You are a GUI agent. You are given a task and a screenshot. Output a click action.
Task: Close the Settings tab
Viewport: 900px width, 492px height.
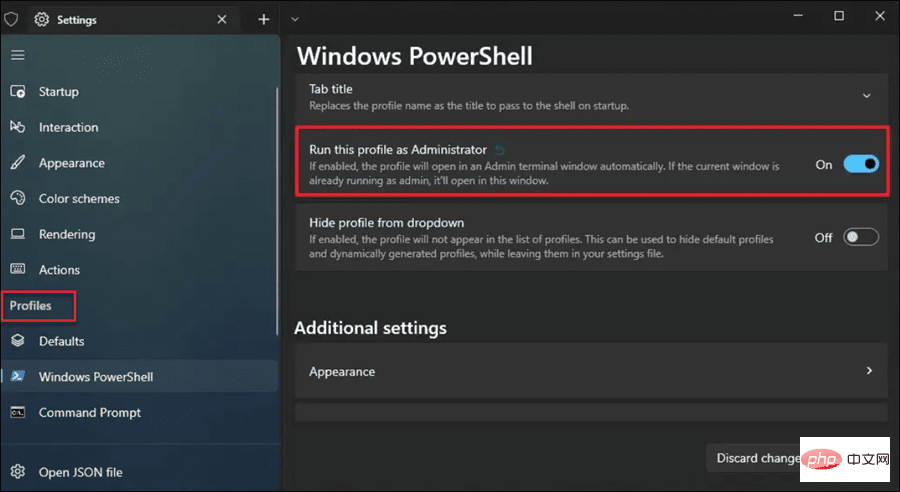click(222, 20)
